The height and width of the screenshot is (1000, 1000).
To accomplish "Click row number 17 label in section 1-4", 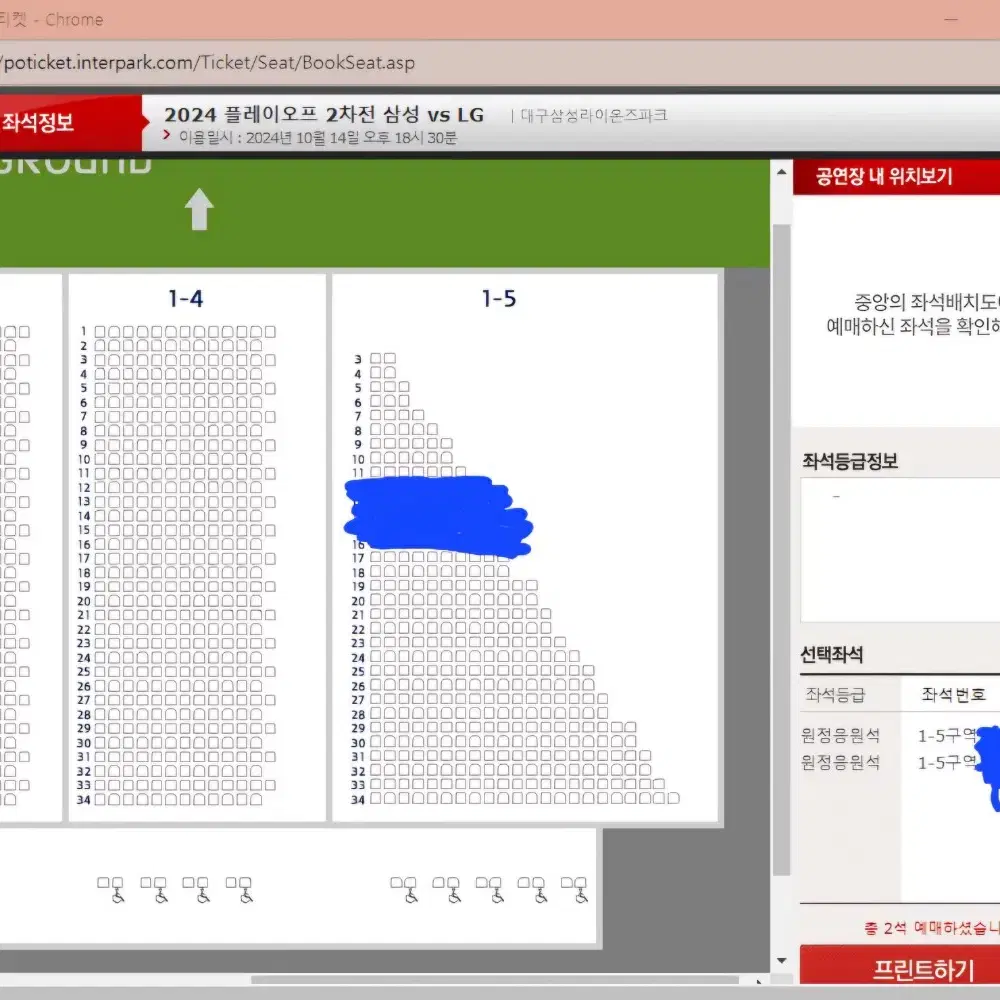I will (84, 559).
